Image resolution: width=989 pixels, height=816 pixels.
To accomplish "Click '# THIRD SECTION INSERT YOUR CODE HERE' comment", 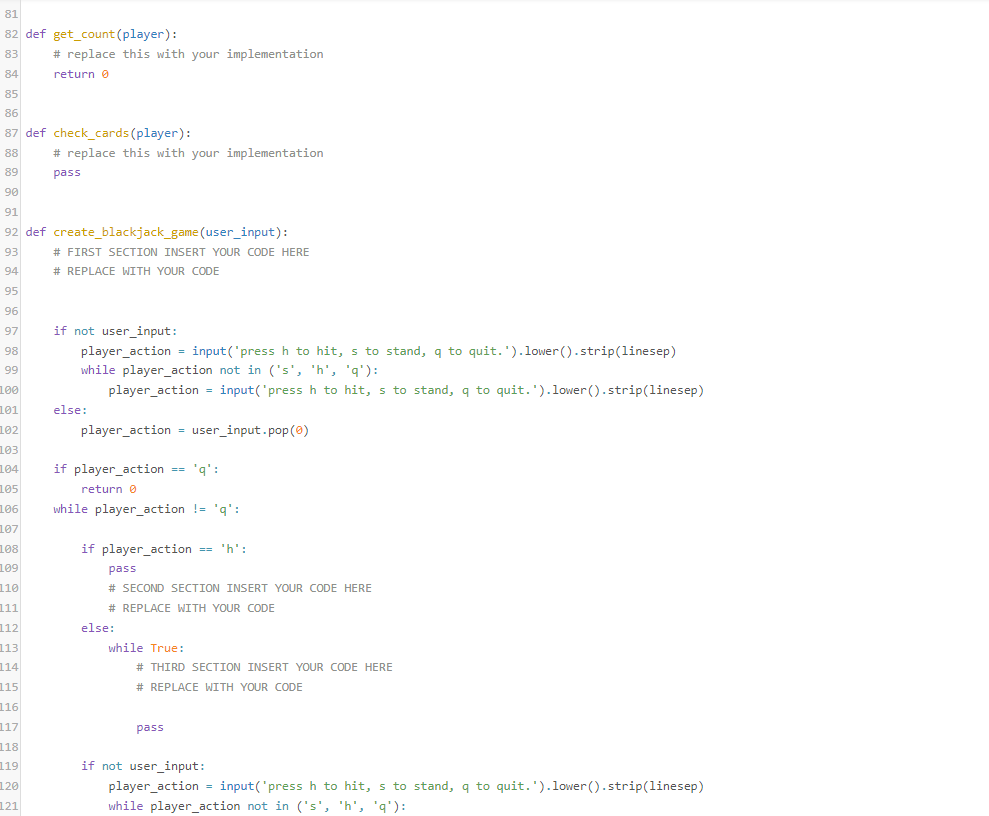I will 264,667.
